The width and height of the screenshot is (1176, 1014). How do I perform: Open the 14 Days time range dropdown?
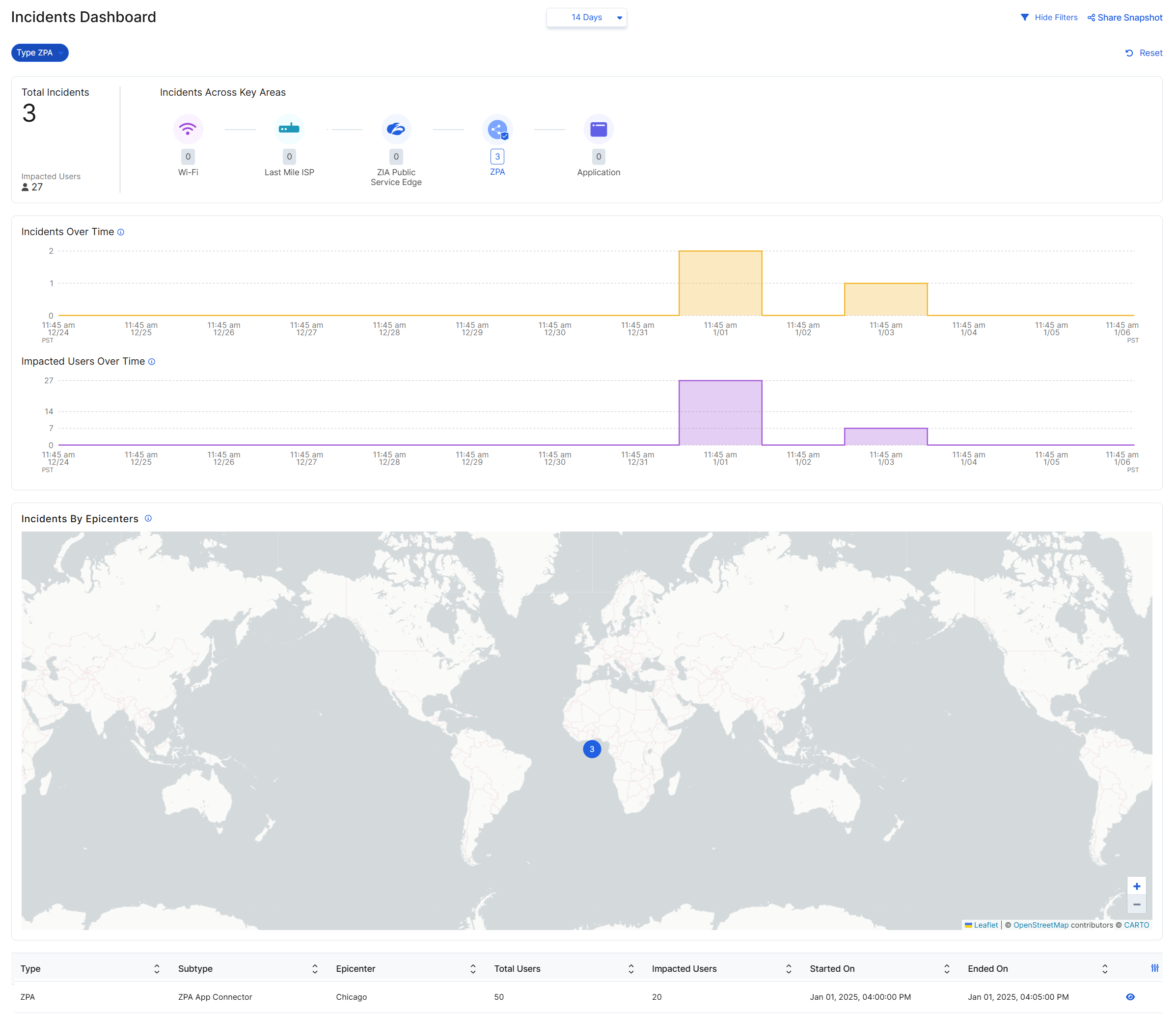[x=586, y=18]
